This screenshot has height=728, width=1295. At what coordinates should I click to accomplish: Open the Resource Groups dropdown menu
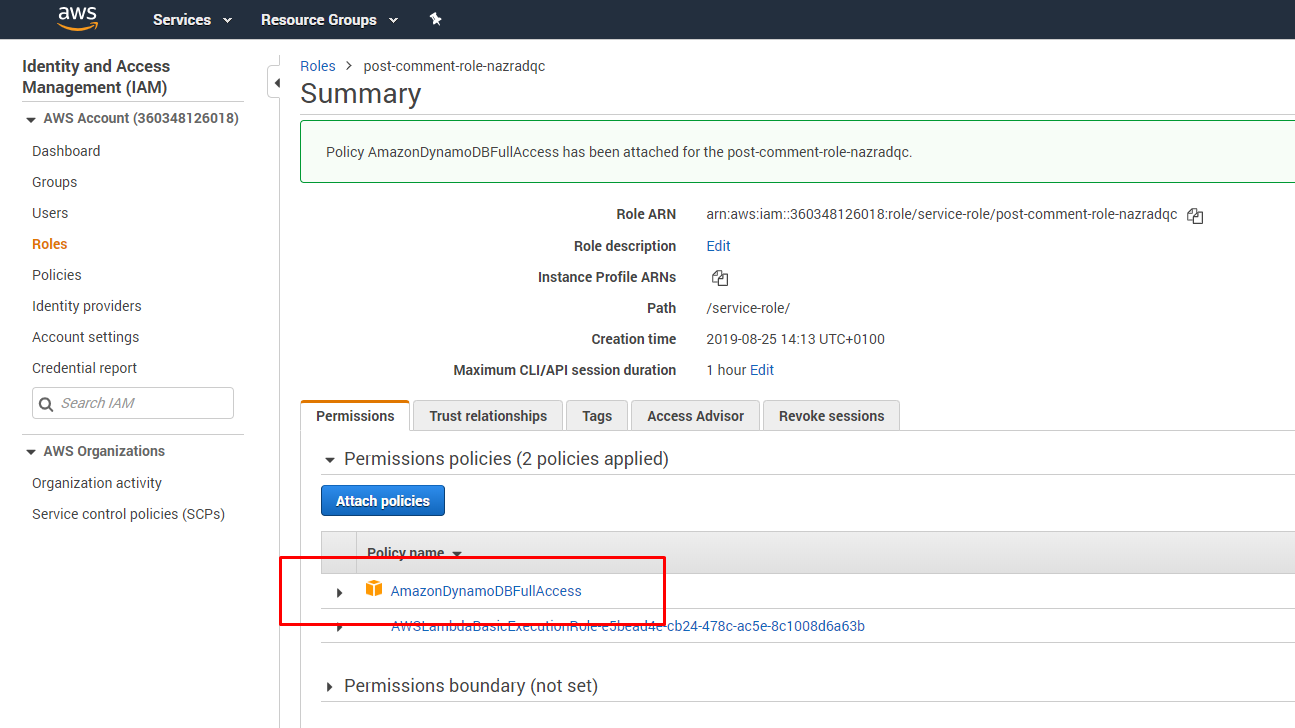click(x=329, y=19)
